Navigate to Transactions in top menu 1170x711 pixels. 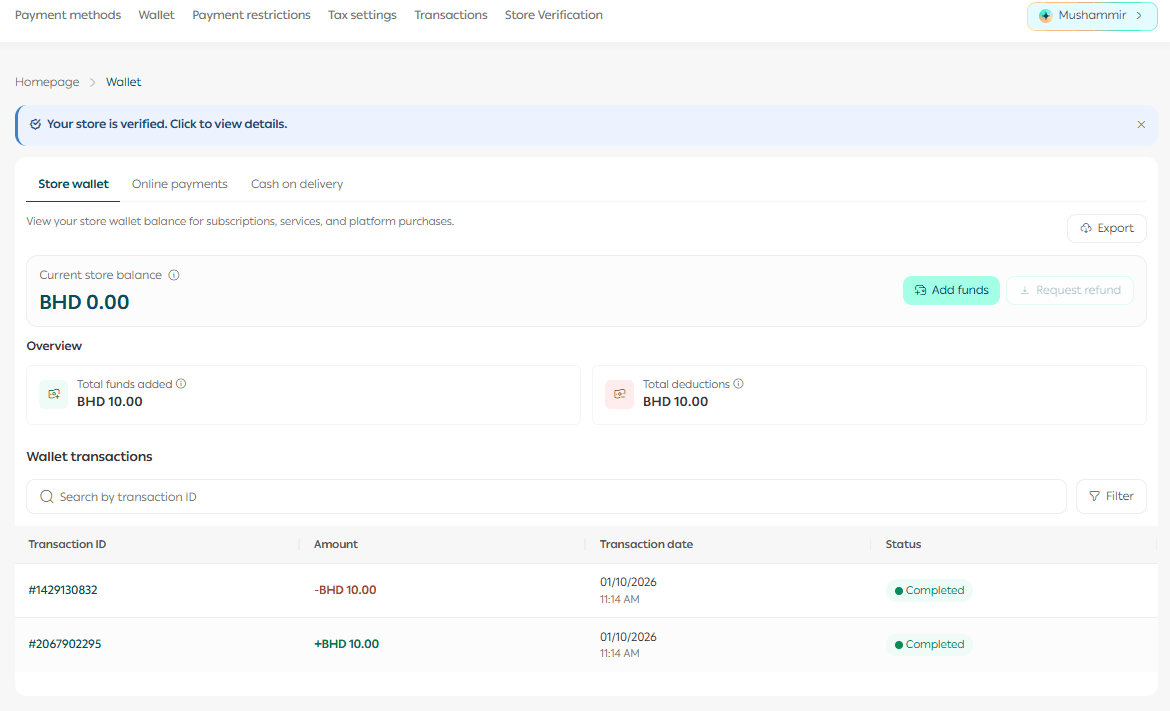[451, 15]
